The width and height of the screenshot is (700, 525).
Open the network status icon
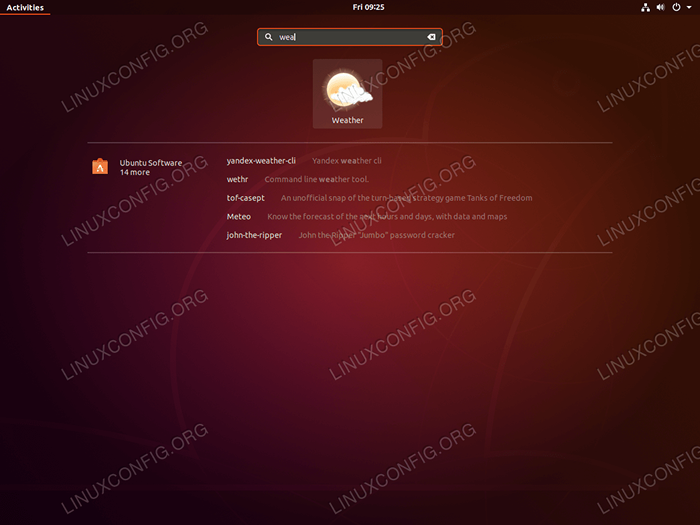[646, 7]
